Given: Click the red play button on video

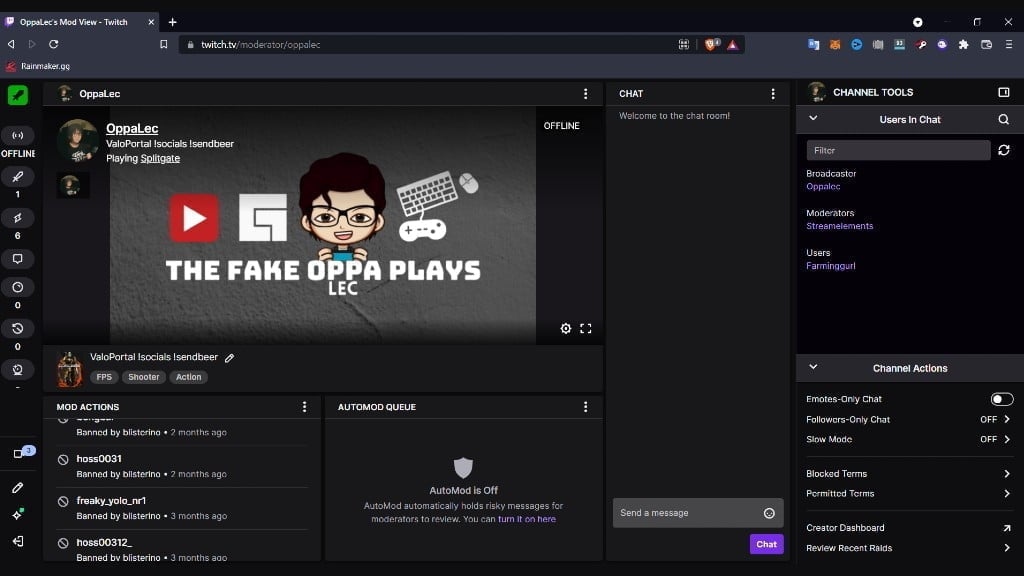Looking at the screenshot, I should tap(194, 218).
